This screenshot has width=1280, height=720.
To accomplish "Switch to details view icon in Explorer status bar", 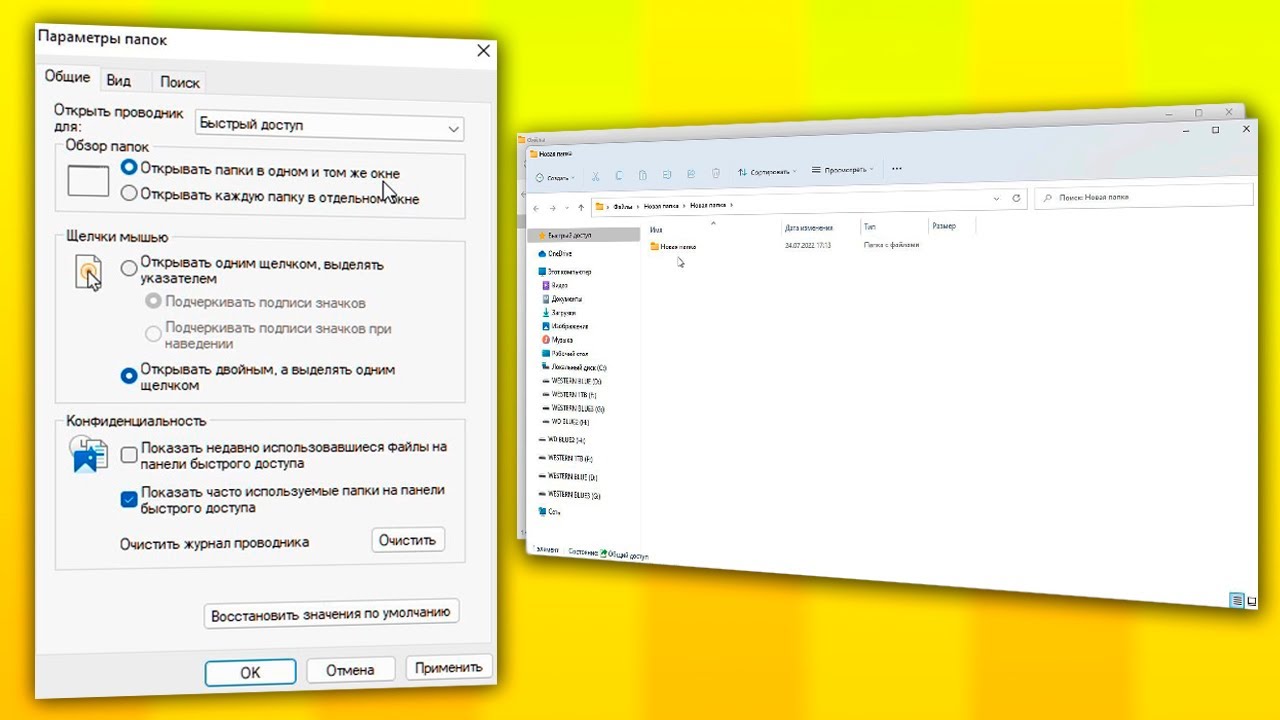I will coord(1237,600).
